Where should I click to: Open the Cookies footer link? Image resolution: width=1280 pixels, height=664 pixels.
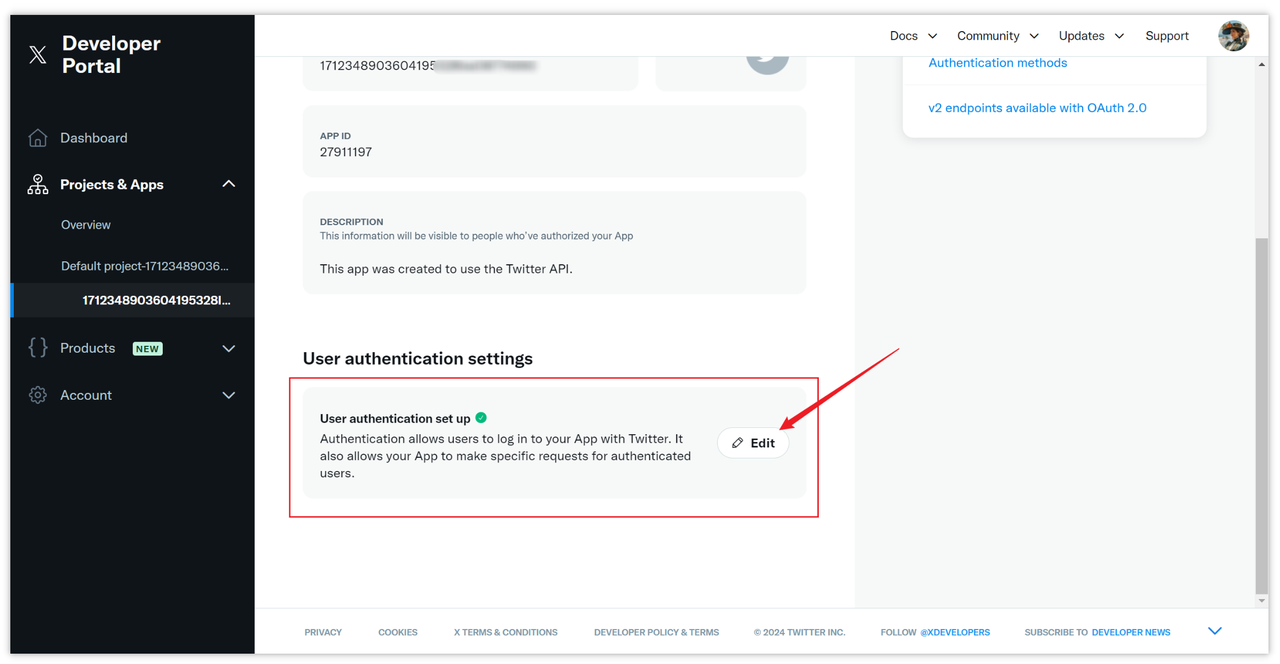(398, 633)
